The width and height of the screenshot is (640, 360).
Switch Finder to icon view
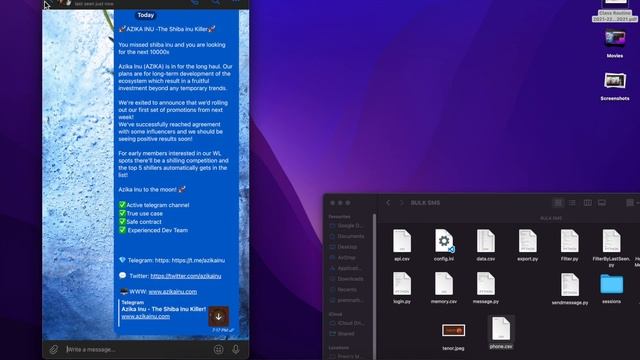click(558, 203)
